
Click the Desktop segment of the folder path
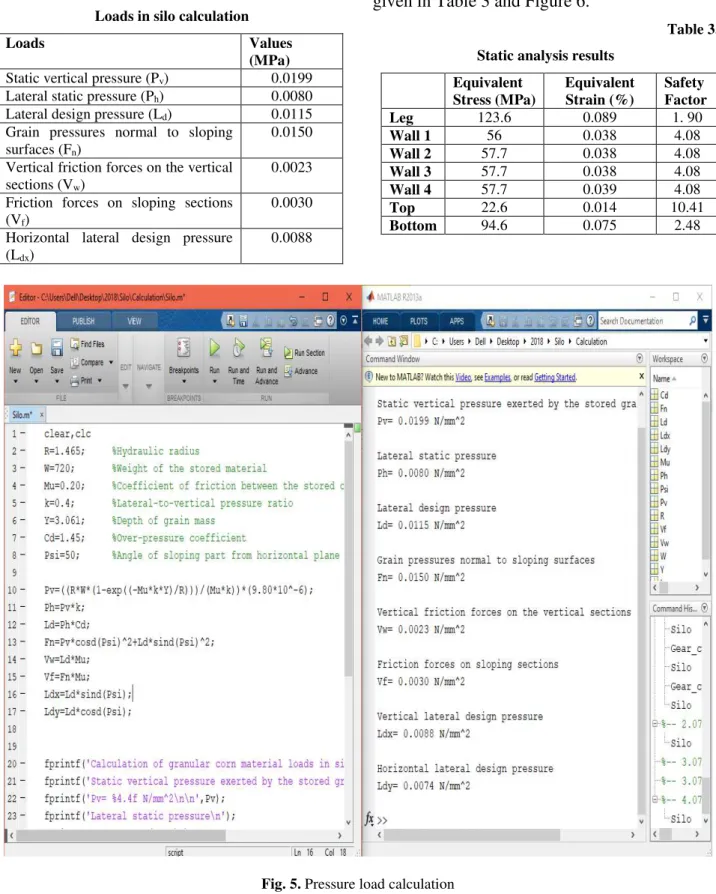[x=507, y=342]
